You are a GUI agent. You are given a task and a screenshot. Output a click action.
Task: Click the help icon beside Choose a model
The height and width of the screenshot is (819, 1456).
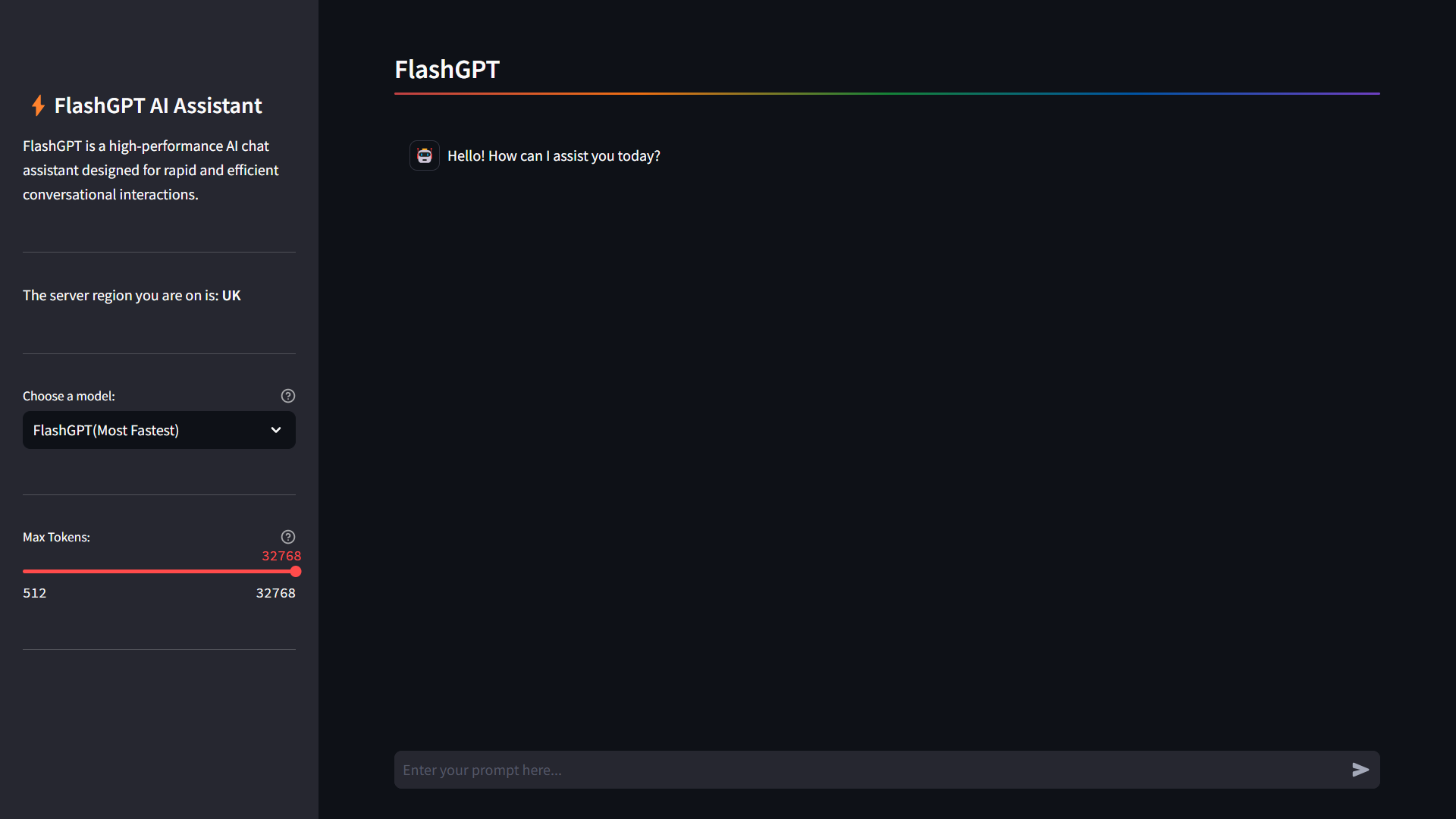click(288, 396)
